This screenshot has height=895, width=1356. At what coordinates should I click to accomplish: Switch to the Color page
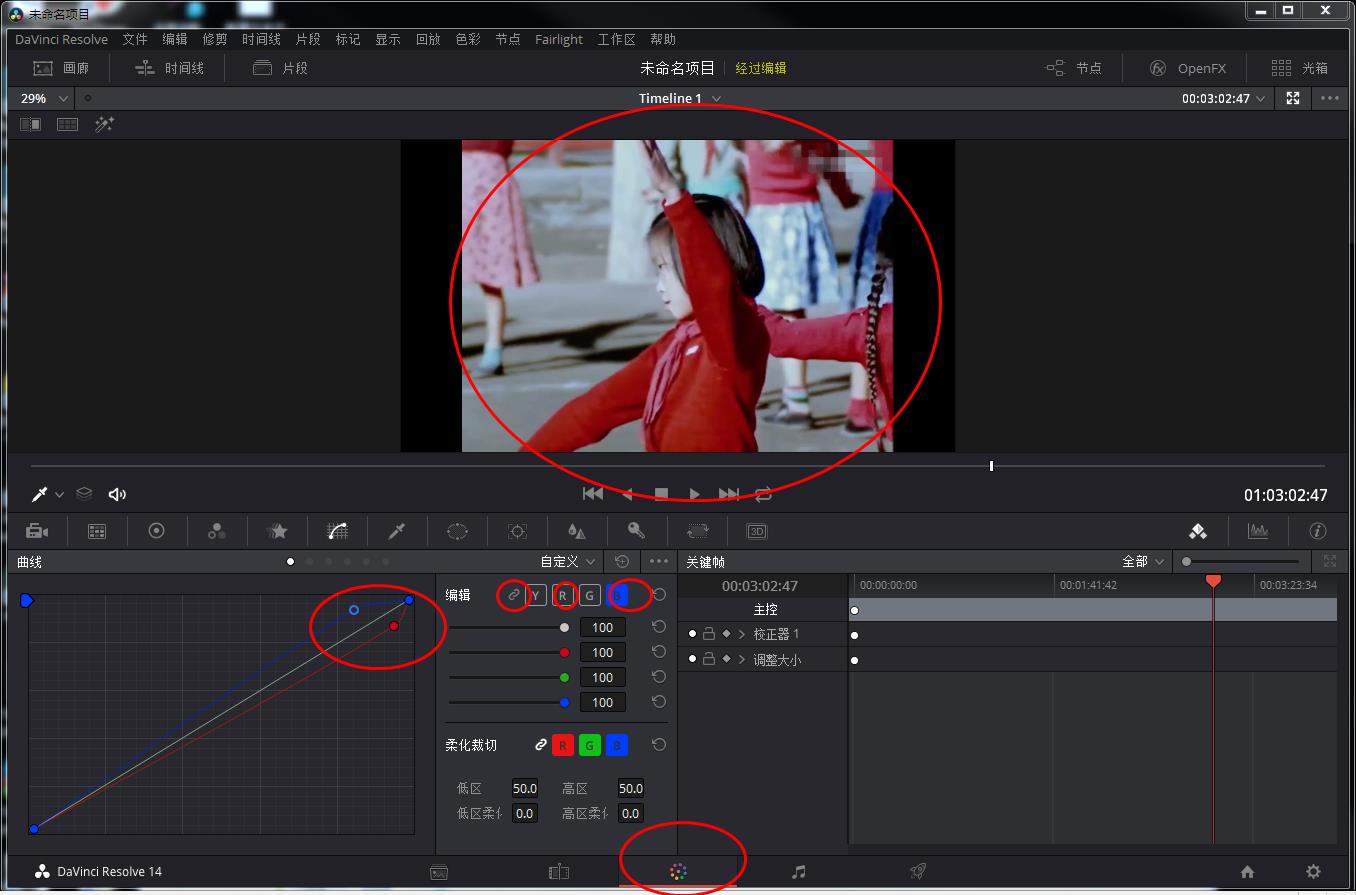pyautogui.click(x=678, y=872)
